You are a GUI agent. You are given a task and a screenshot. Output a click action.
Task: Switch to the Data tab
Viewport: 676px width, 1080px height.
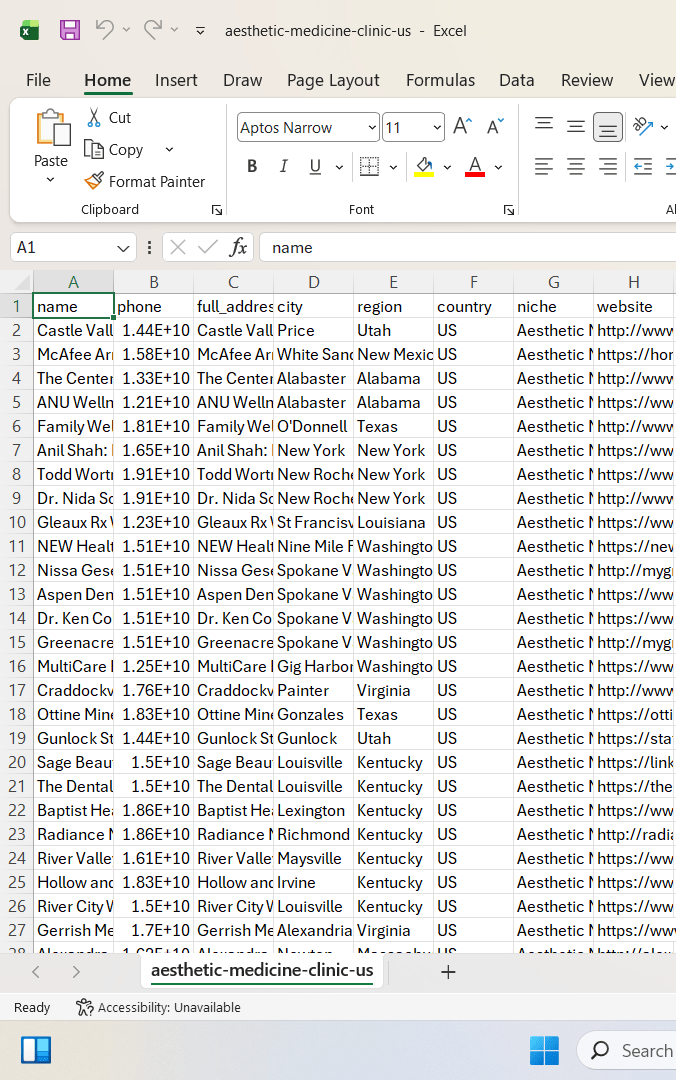point(517,80)
